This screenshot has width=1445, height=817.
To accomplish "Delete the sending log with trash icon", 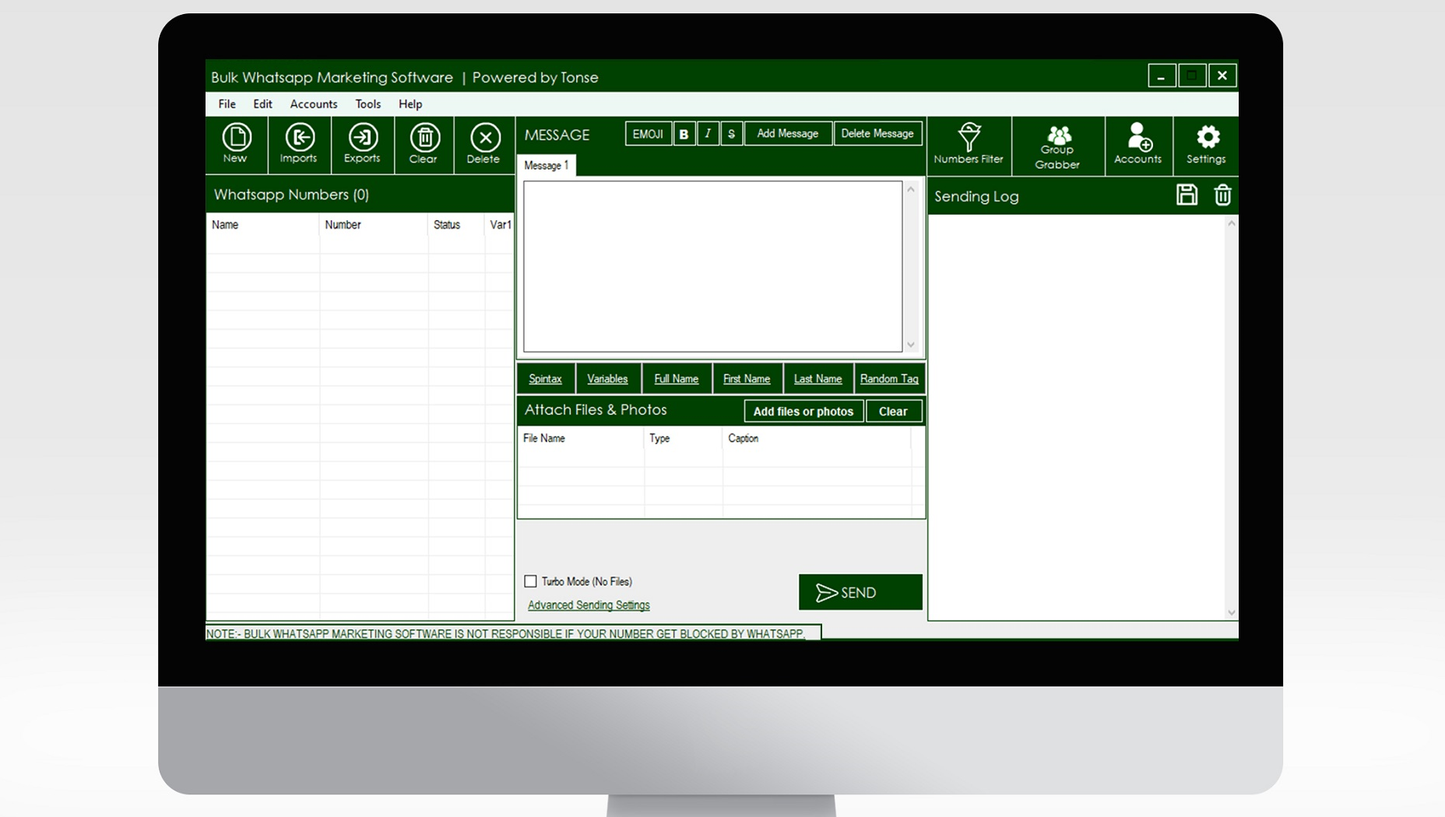I will click(x=1222, y=195).
